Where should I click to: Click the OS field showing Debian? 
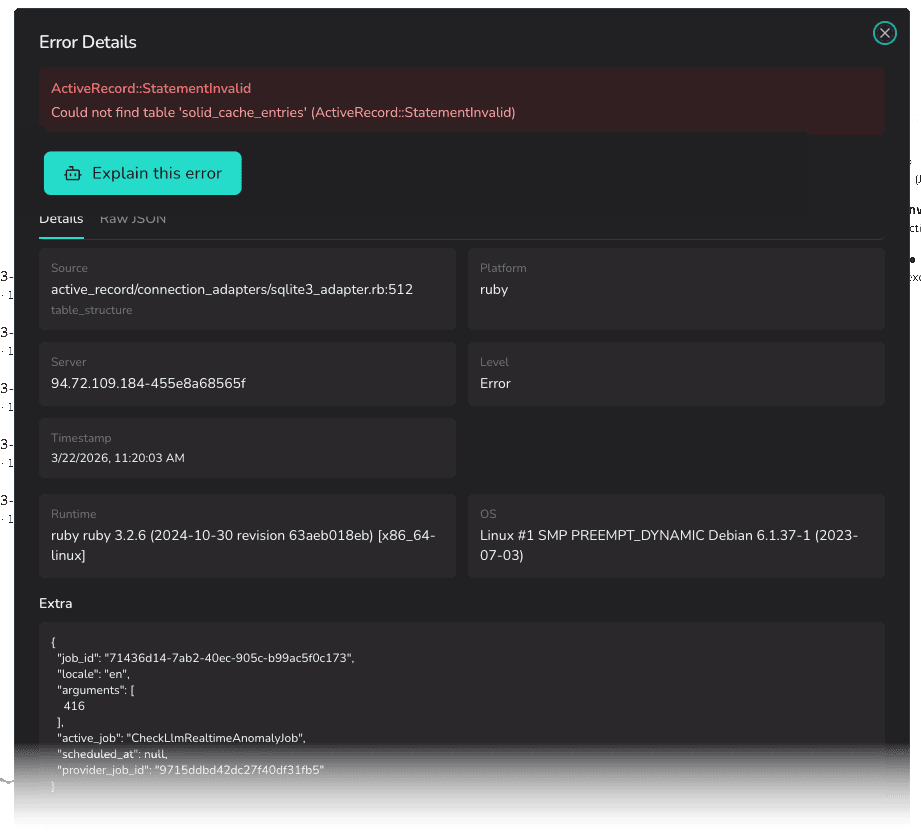pos(676,536)
